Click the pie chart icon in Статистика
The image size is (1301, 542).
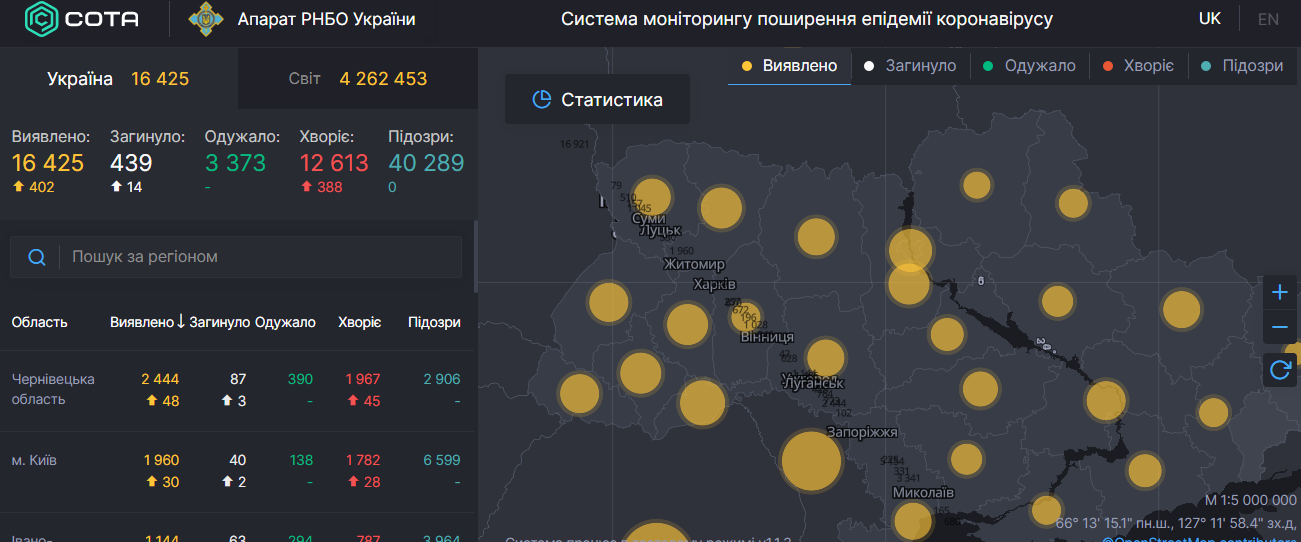pyautogui.click(x=542, y=100)
